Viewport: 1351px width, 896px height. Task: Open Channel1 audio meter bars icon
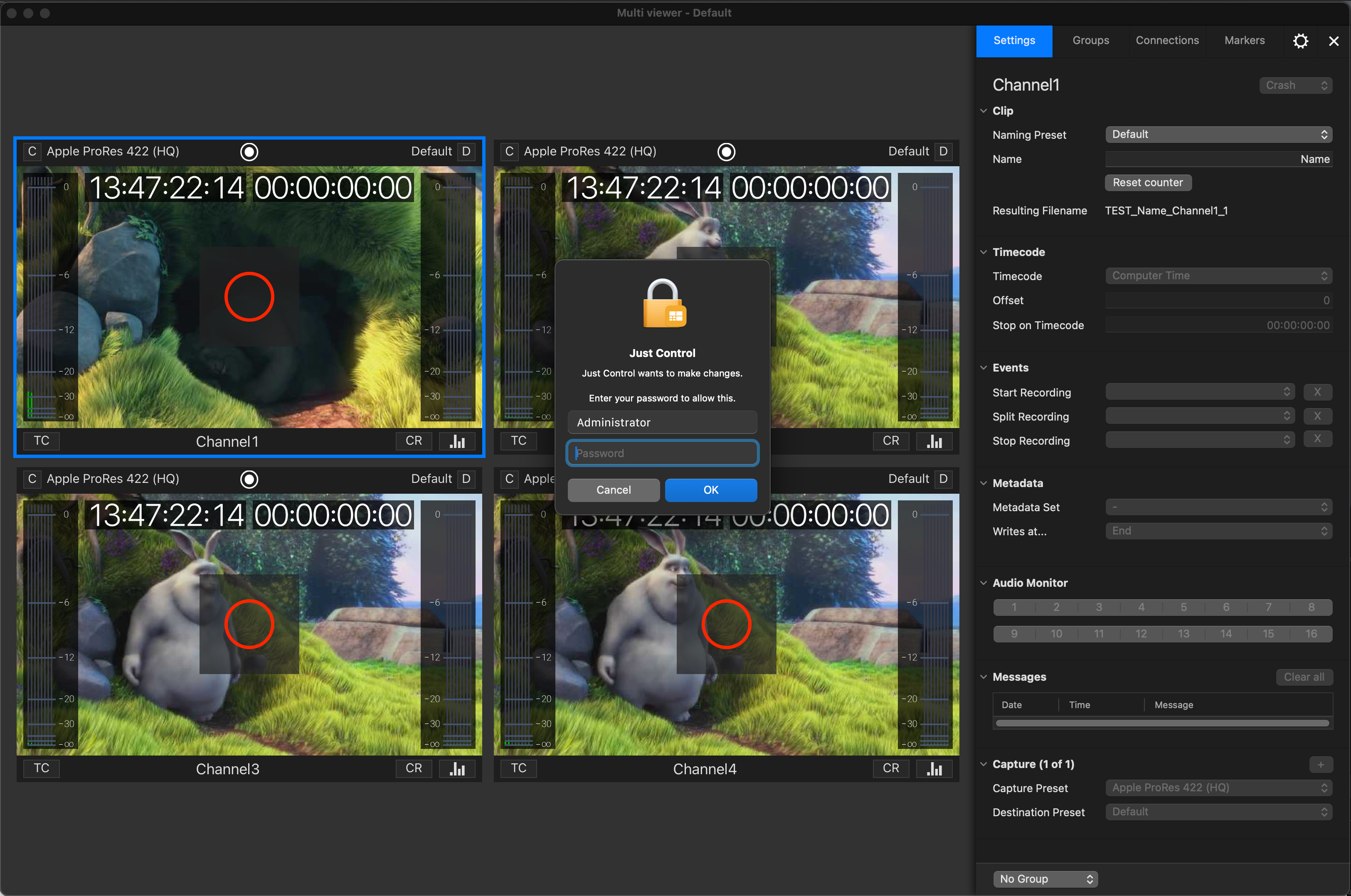click(x=457, y=441)
